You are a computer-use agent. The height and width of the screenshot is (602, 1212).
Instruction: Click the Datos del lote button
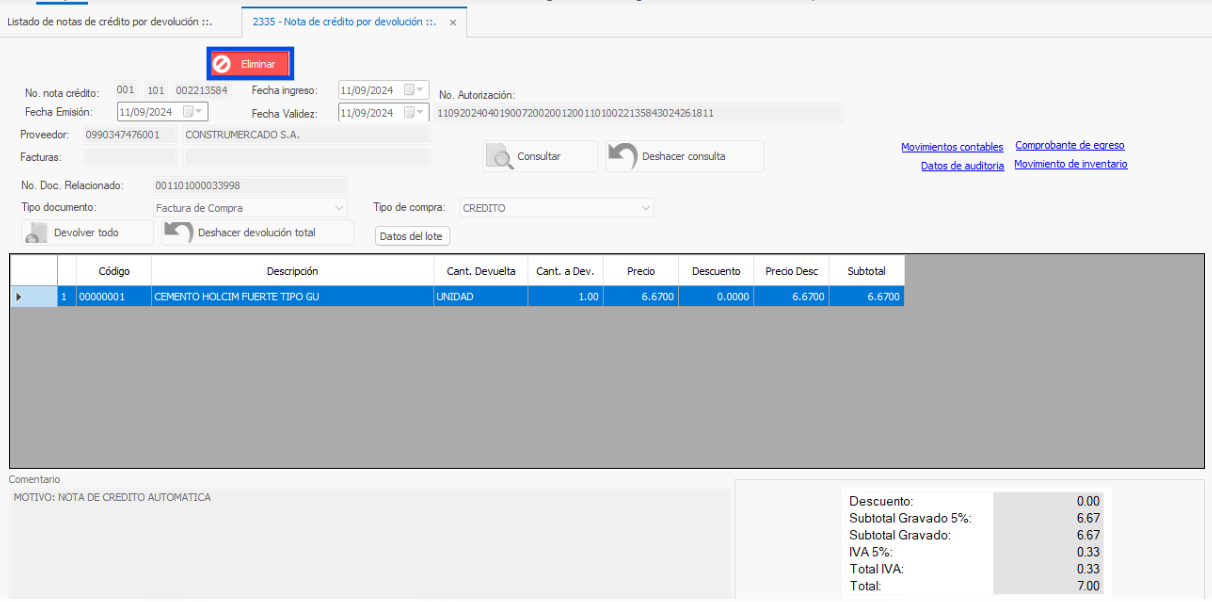click(412, 236)
